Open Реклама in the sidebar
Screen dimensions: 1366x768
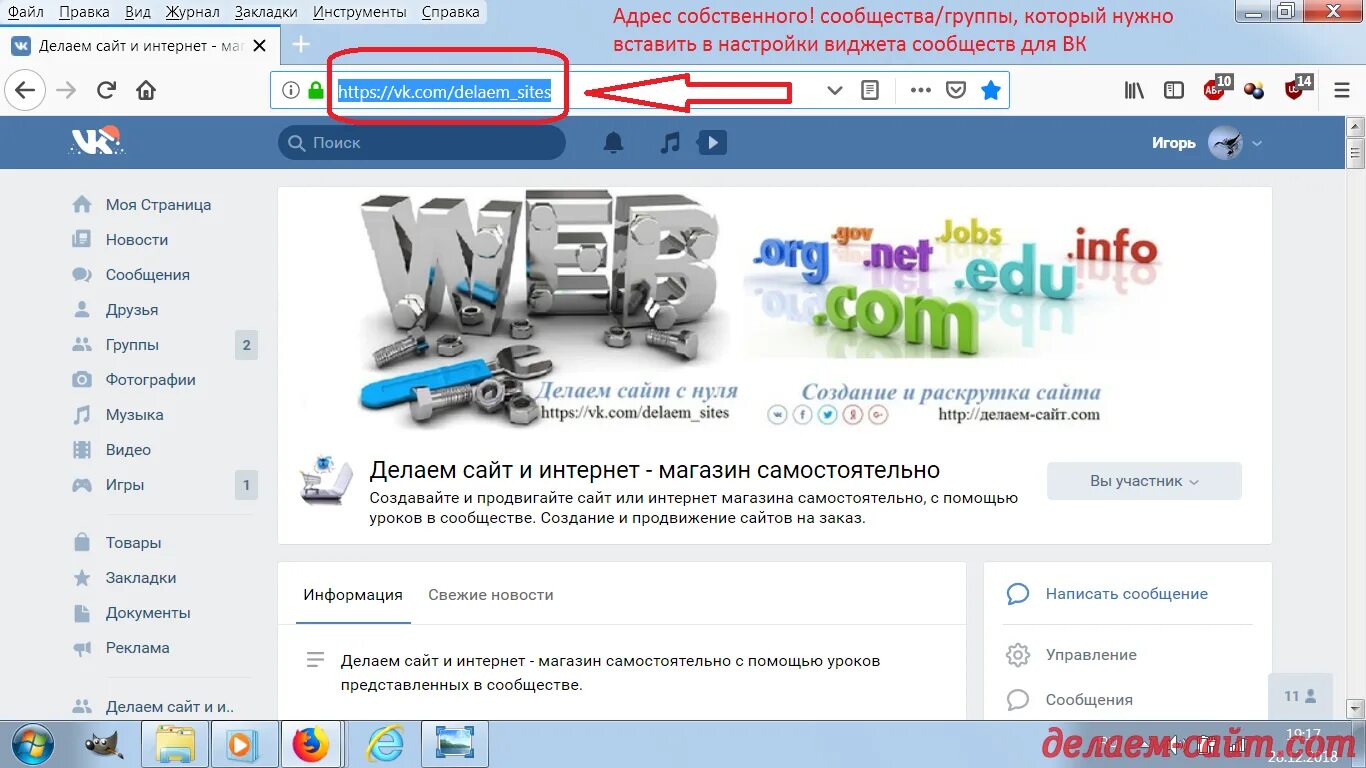point(137,647)
